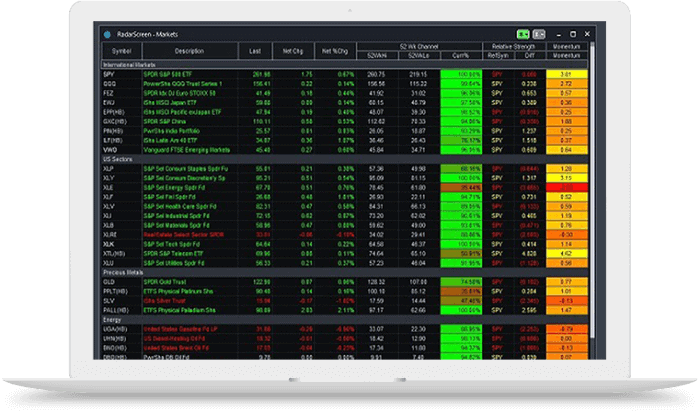Select the PALL(HB) symbol cell

click(121, 310)
